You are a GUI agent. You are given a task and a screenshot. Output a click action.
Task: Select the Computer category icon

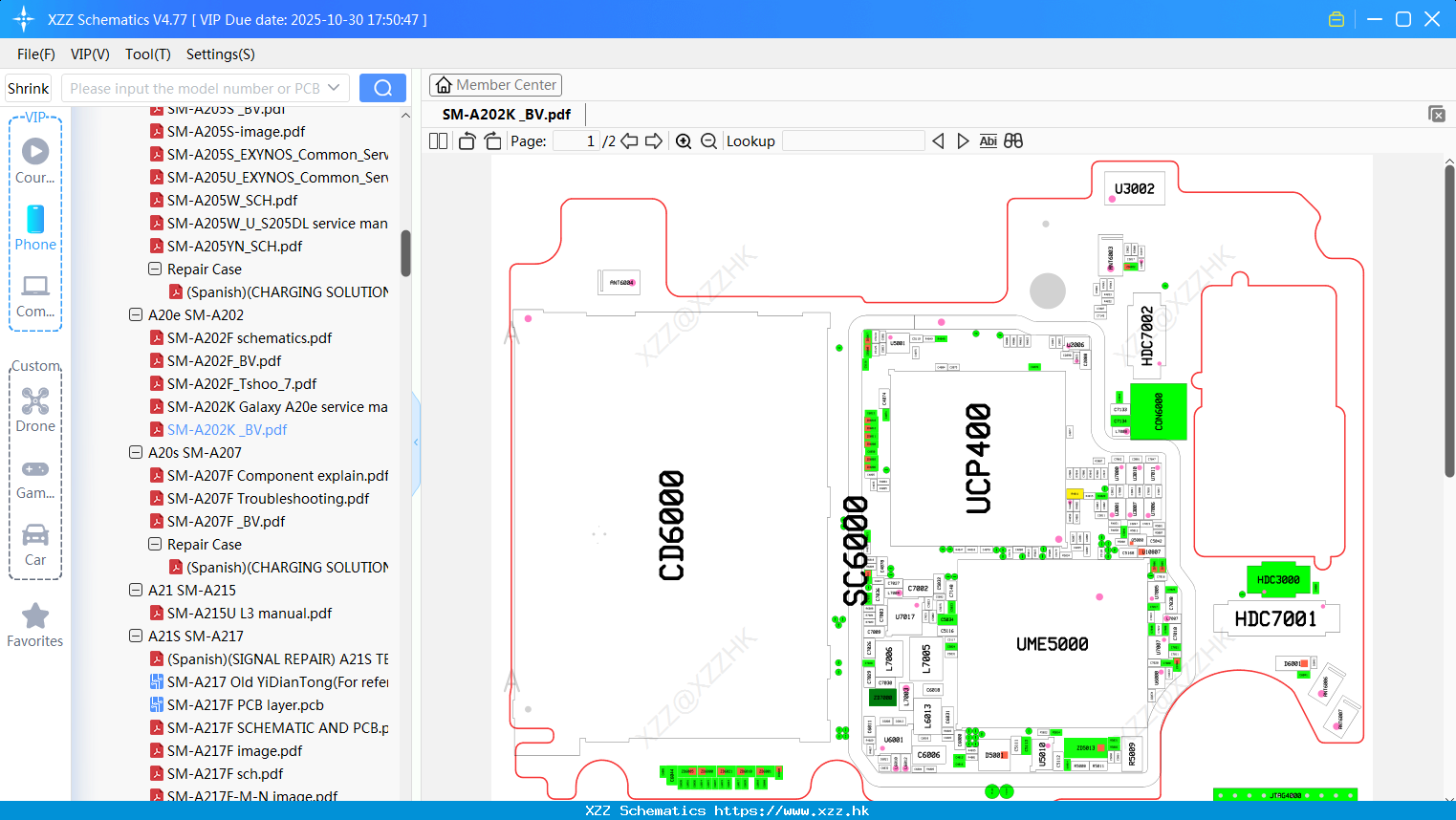click(35, 295)
